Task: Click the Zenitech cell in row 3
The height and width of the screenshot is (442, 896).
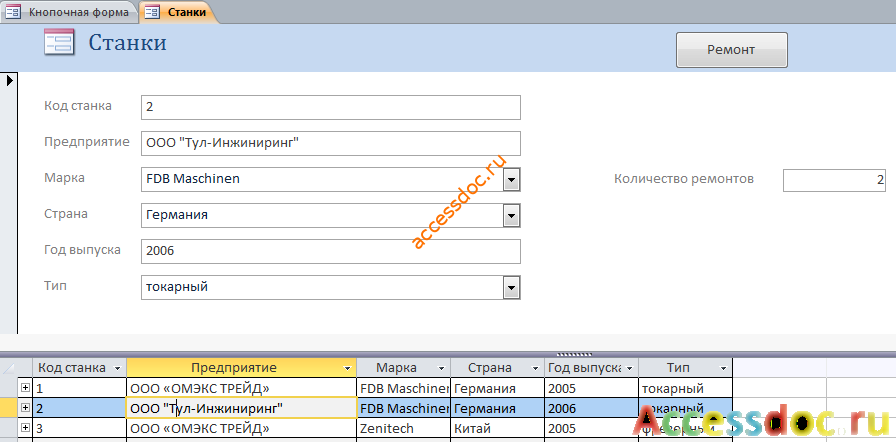Action: 403,428
